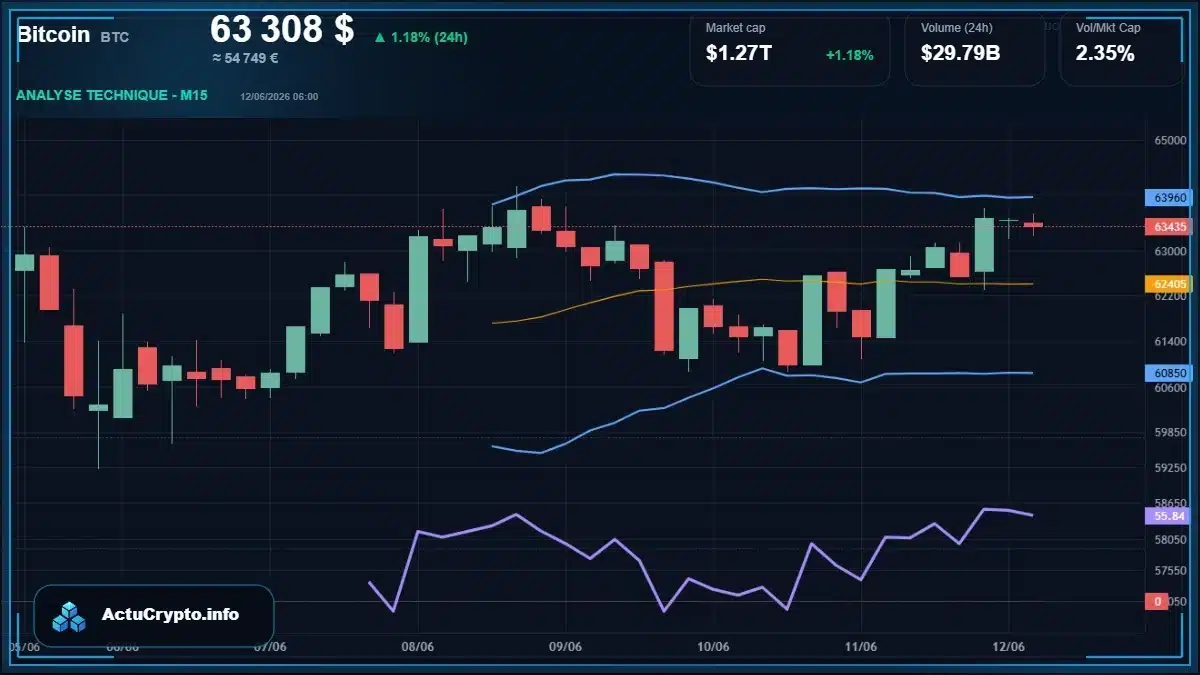Screen dimensions: 1200x675
Task: Click the Bitcoin title text
Action: 54,34
